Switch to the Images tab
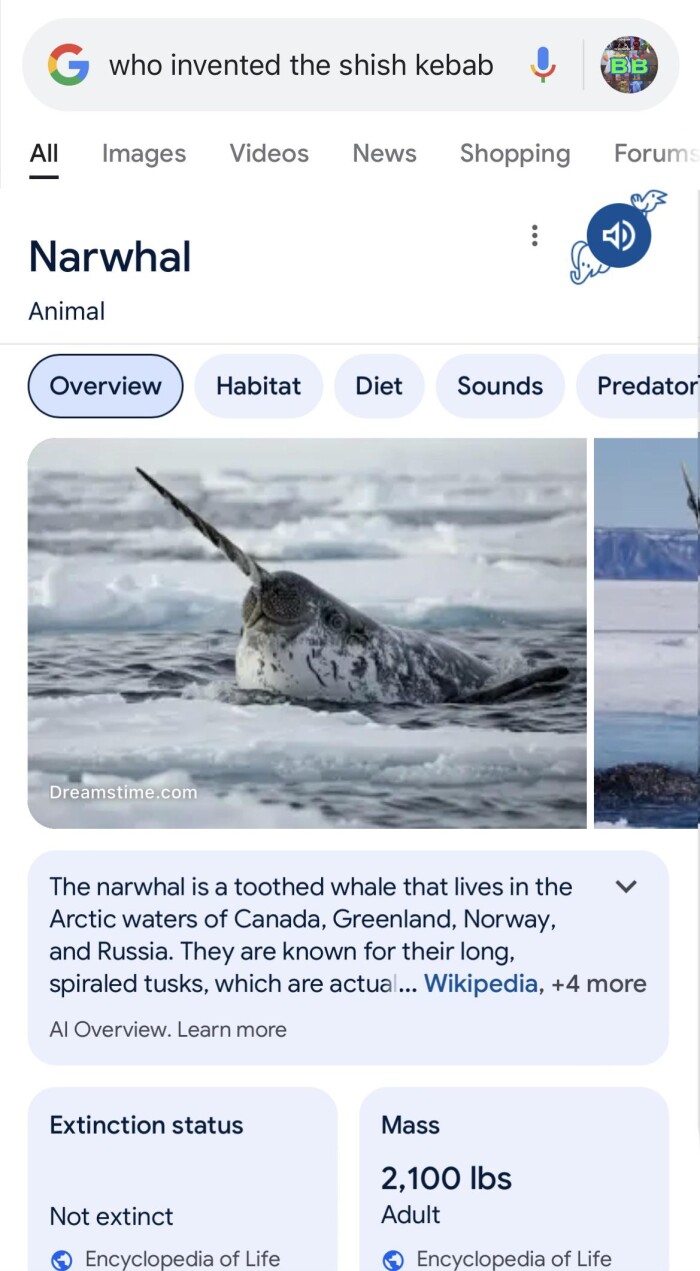This screenshot has height=1271, width=700. click(x=144, y=154)
